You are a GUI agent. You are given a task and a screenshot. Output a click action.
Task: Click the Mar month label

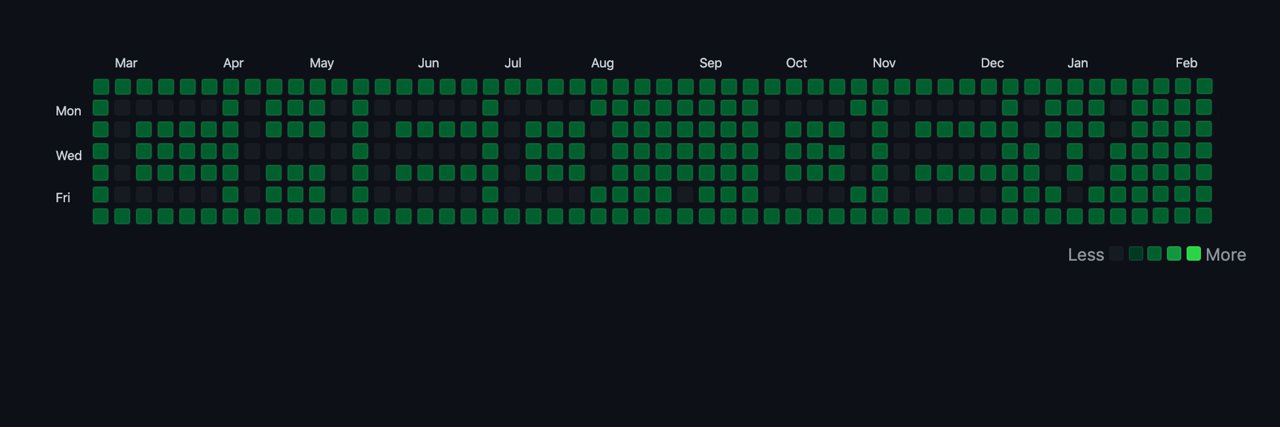click(x=126, y=63)
